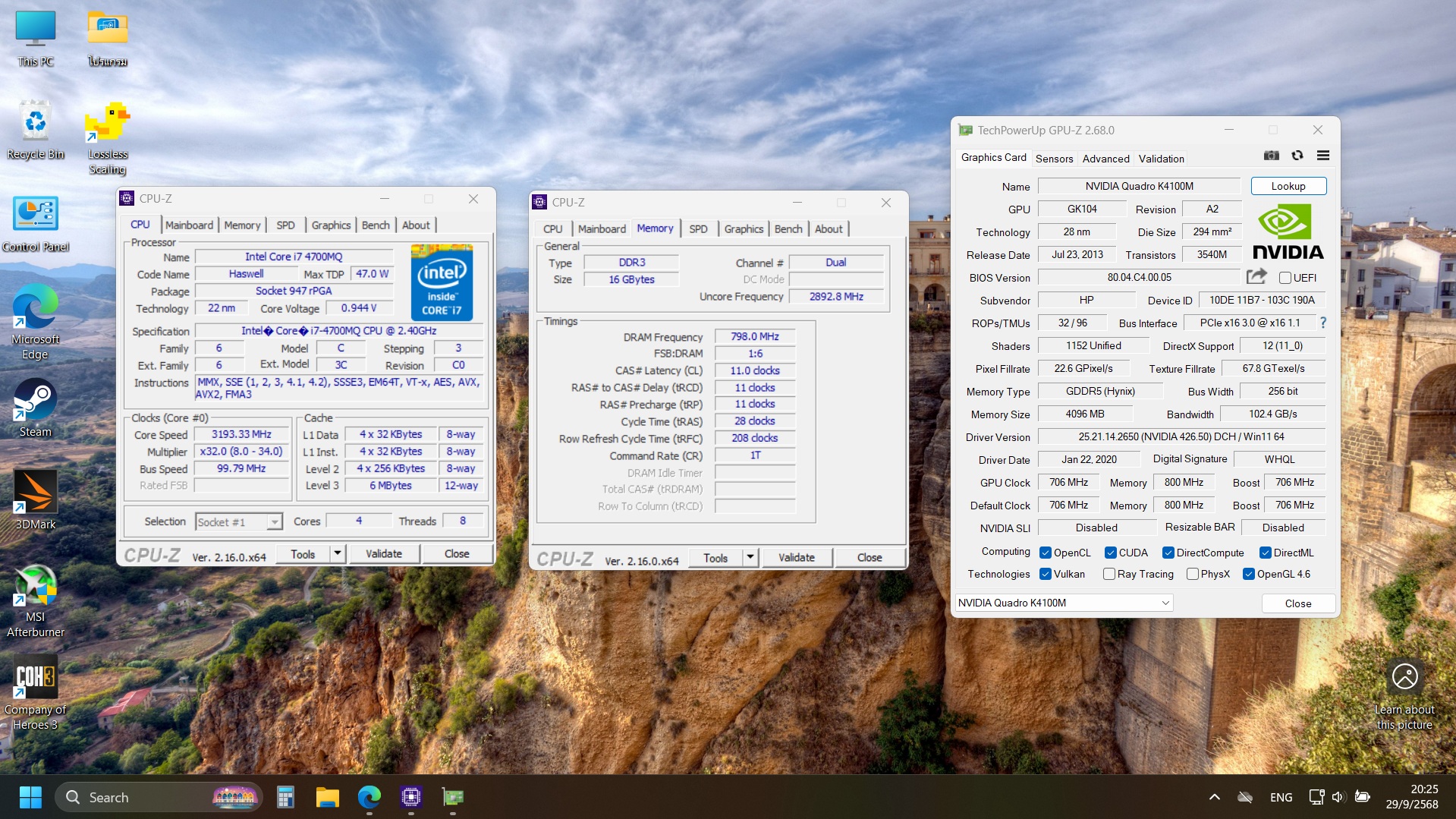Viewport: 1456px width, 819px height.
Task: Open Mainboard tab in left CPU-Z window
Action: pos(189,225)
